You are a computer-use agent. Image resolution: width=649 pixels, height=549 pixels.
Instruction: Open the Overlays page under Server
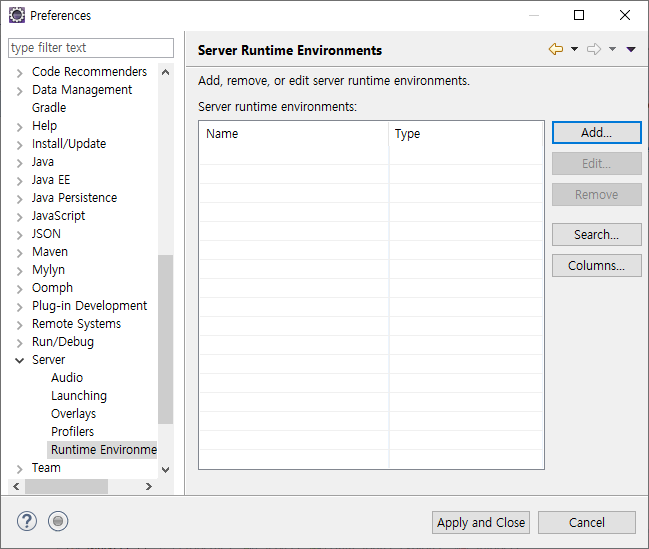point(74,414)
